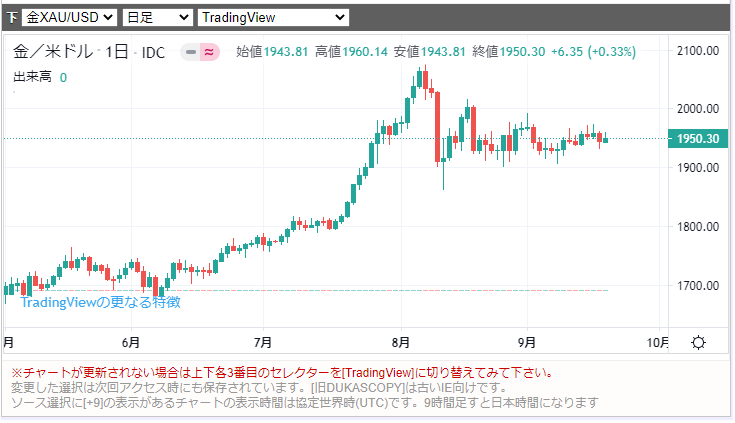Click the 1日 interval label in the title
735x423 pixels.
point(117,52)
